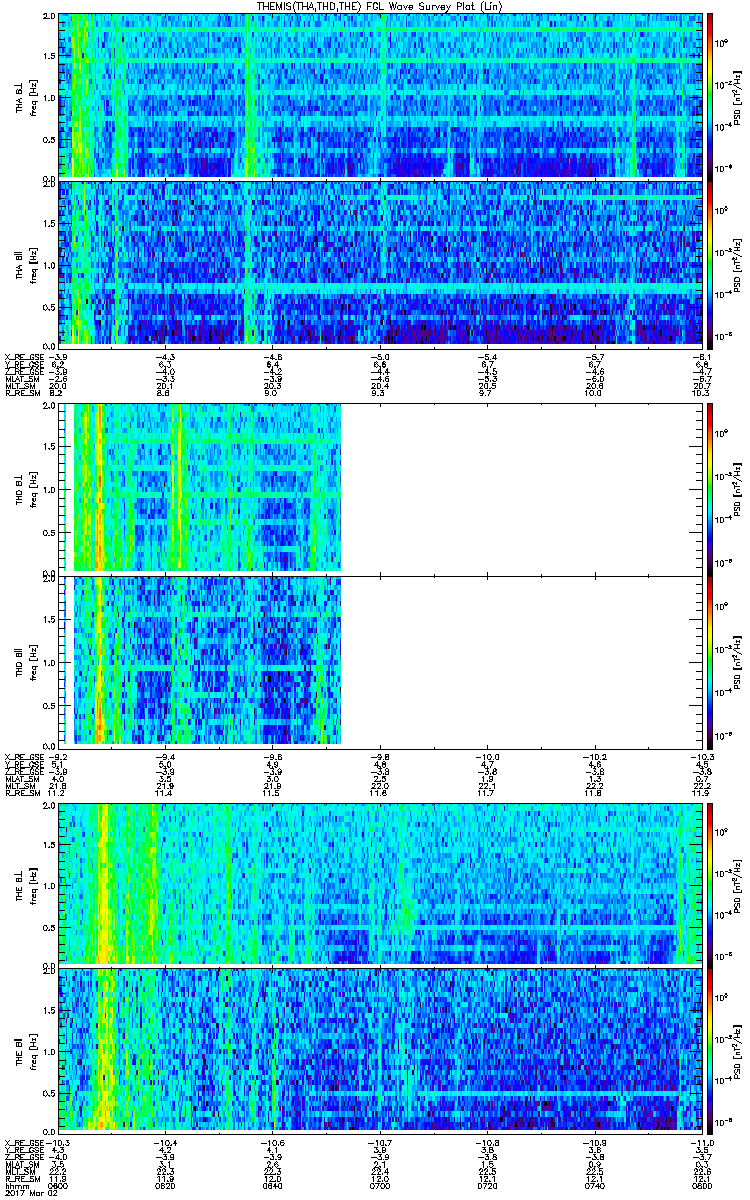This screenshot has height=1200, width=750.
Task: Click the THEMIS FGL Wave Survey Plot title
Action: (381, 6)
